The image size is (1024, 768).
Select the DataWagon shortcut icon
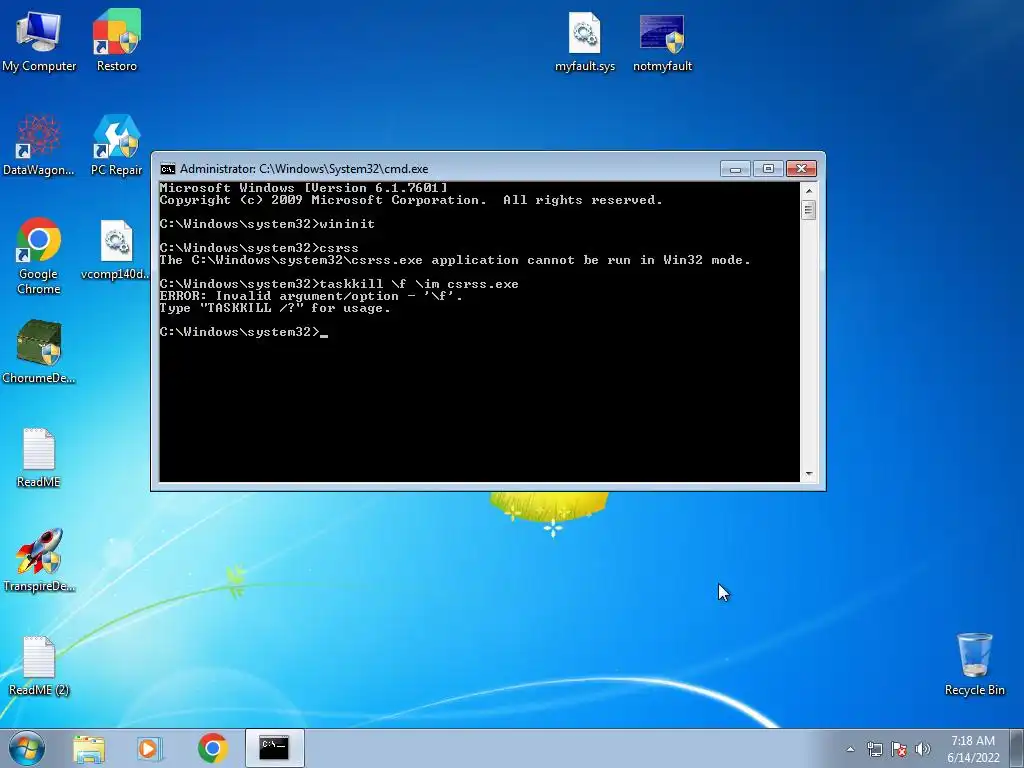coord(39,145)
